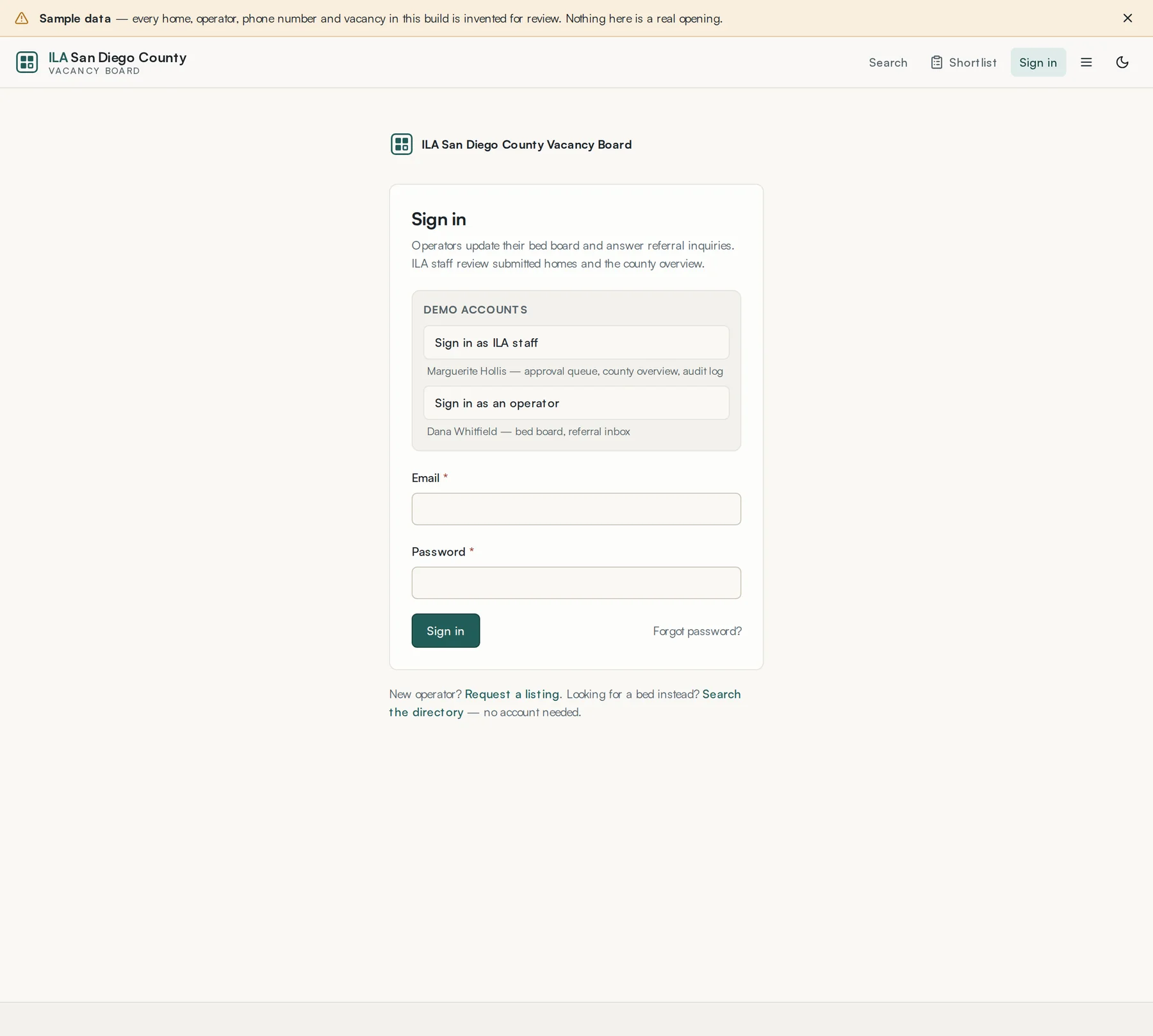Open the hamburger menu
This screenshot has height=1036, width=1153.
(1086, 62)
